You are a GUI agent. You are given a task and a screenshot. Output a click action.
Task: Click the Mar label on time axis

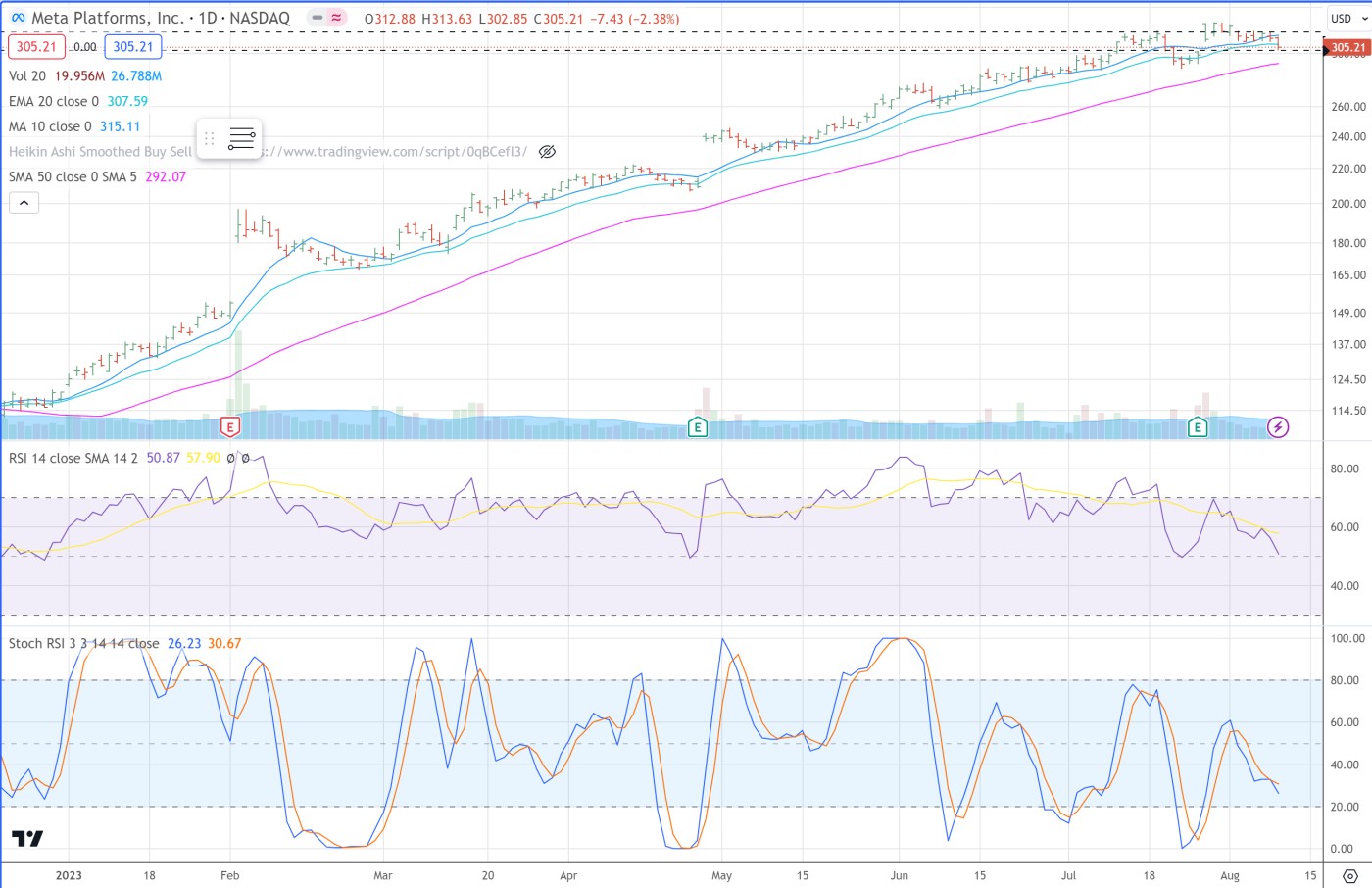tap(383, 875)
